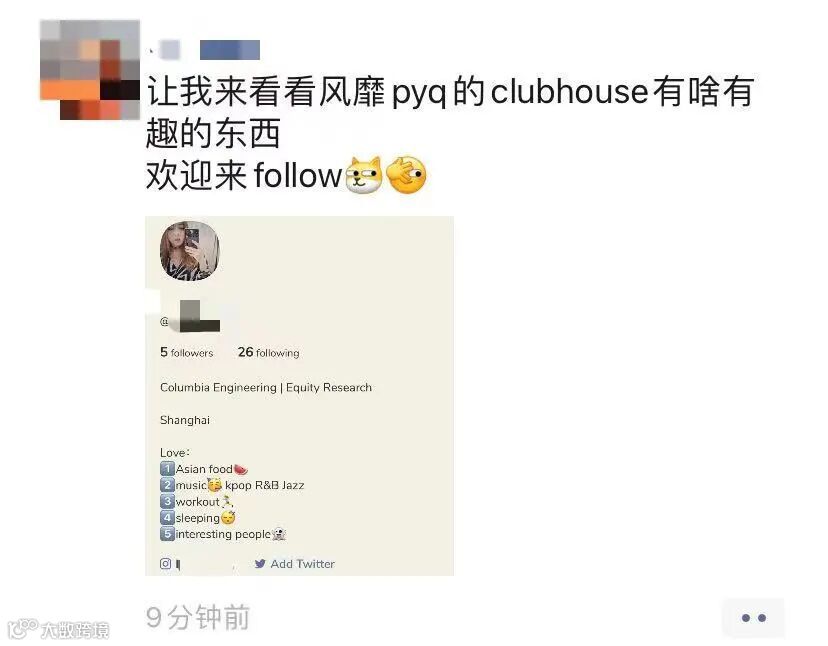Click the number 3 keycap icon
This screenshot has width=828, height=646.
click(x=167, y=501)
